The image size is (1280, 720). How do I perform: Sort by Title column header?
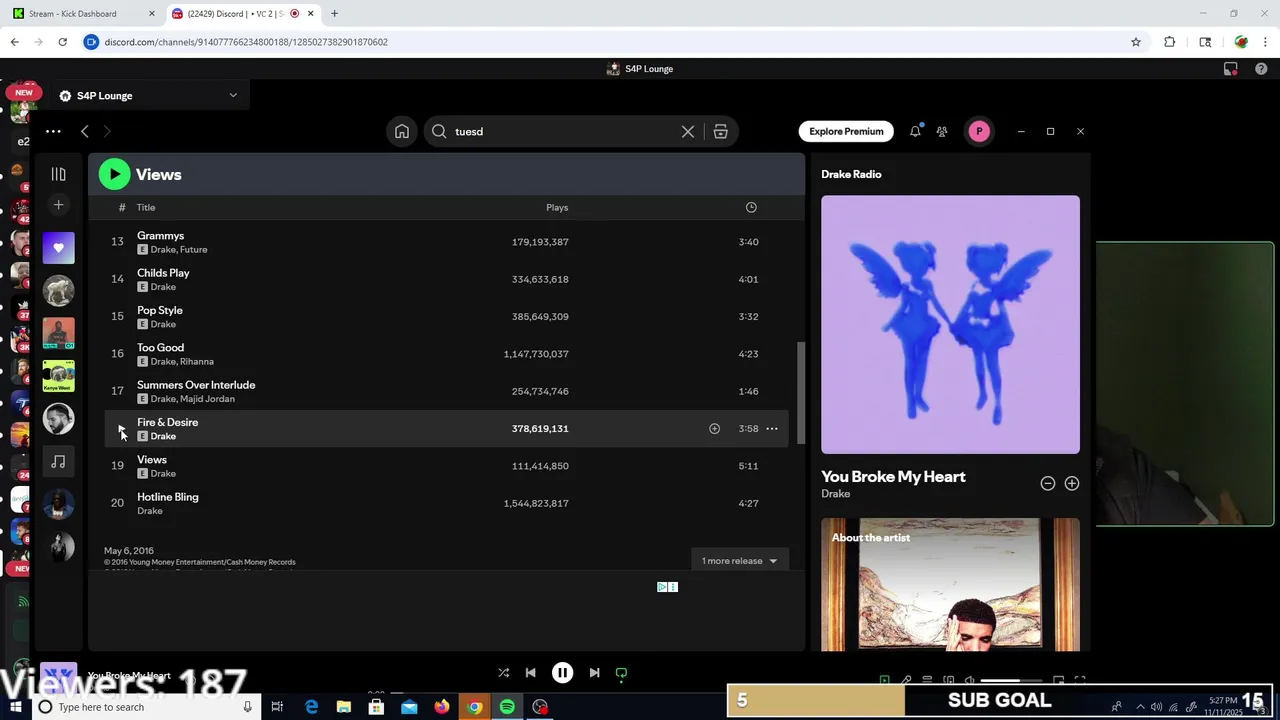(x=146, y=207)
